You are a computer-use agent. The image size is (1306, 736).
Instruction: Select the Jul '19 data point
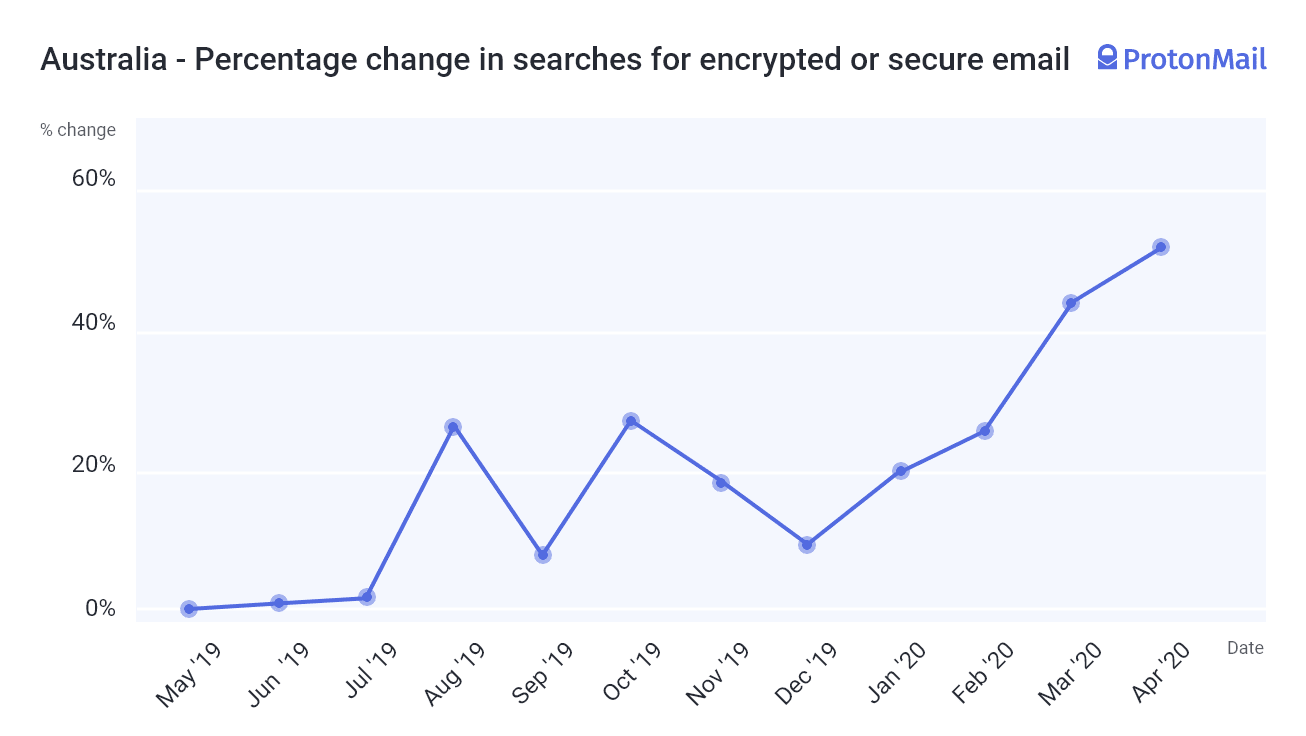[x=367, y=597]
